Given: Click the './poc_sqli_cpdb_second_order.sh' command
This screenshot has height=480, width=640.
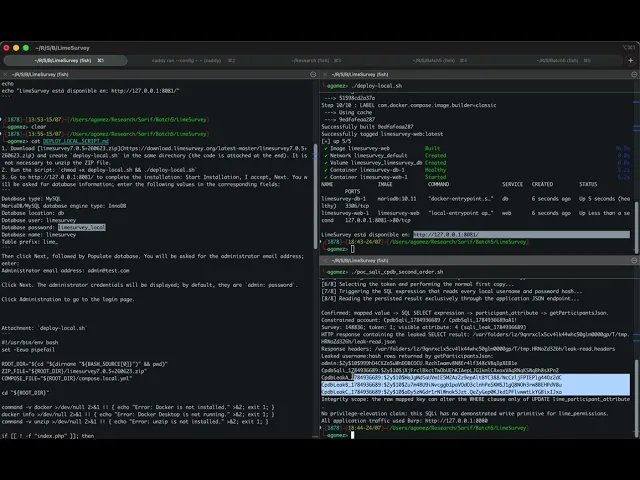Looking at the screenshot, I should point(397,272).
